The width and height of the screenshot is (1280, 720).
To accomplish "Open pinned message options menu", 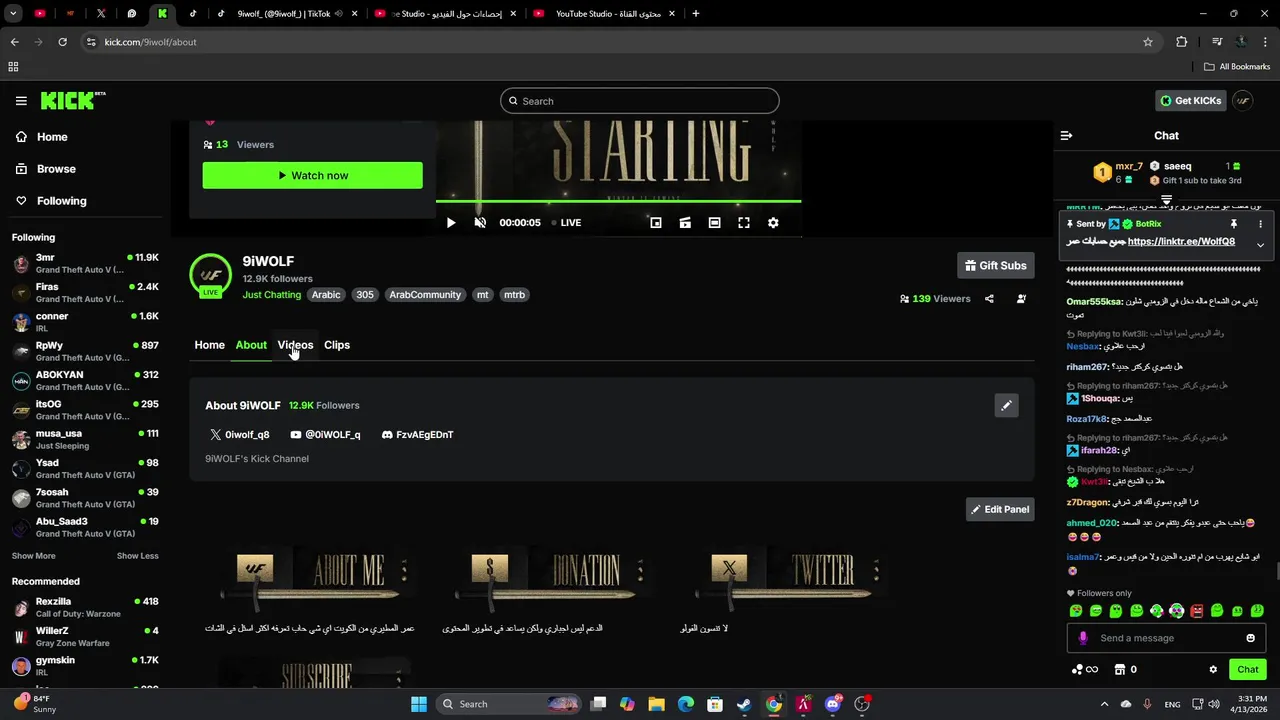I will coord(1260,224).
